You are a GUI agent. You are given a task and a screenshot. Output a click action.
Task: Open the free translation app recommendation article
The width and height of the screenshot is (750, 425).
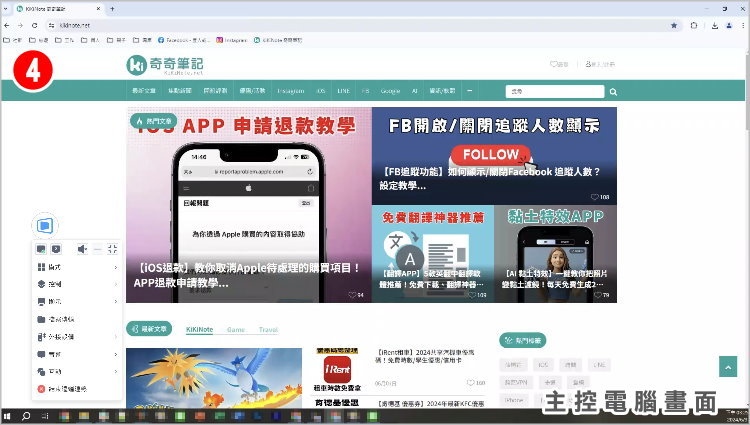433,254
